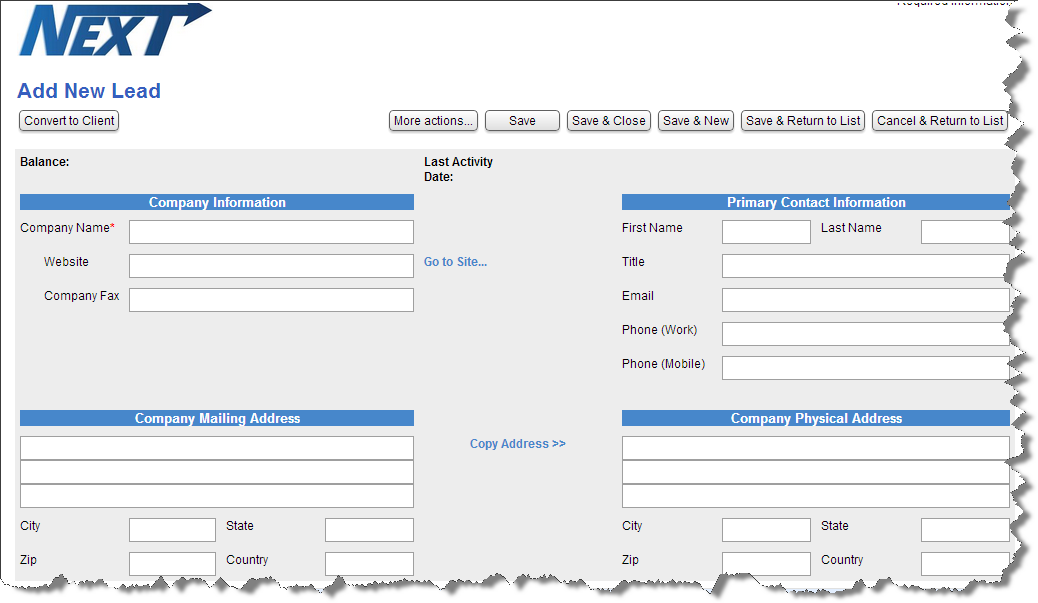This screenshot has width=1038, height=603.
Task: Click the Convert to Client button
Action: [69, 121]
